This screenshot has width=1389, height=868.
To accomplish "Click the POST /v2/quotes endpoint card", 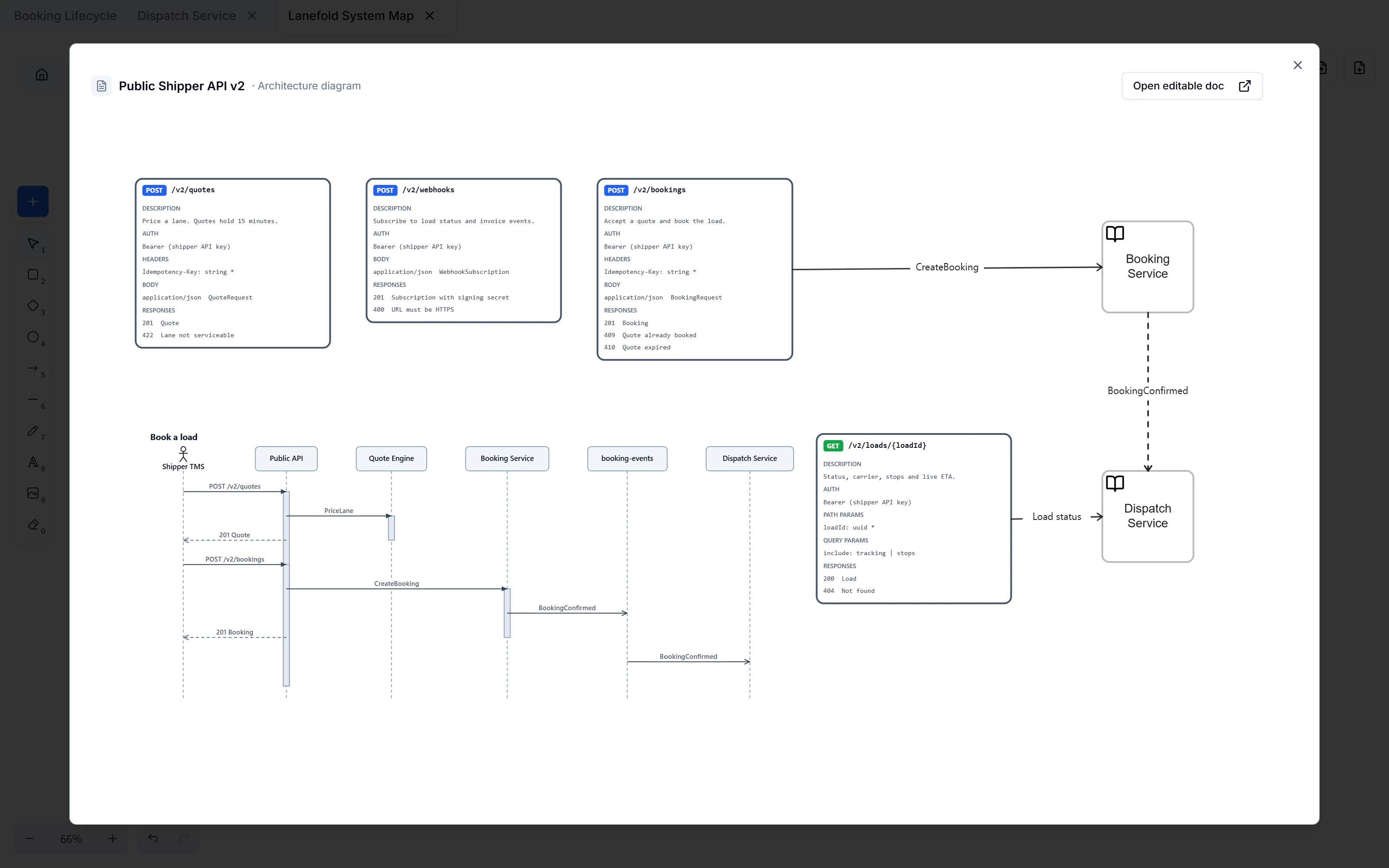I will click(x=233, y=263).
